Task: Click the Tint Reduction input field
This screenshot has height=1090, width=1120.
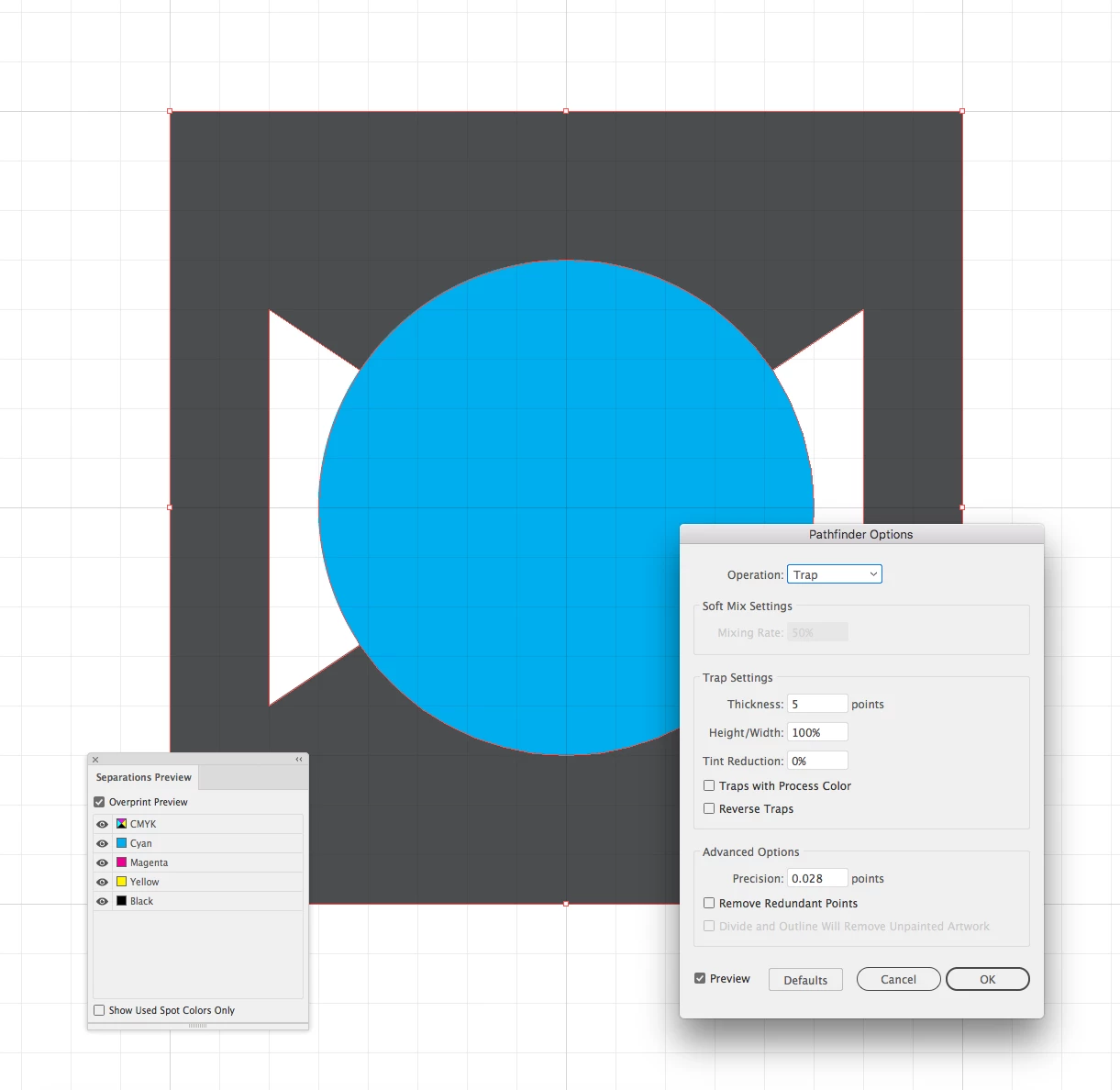Action: pos(817,761)
